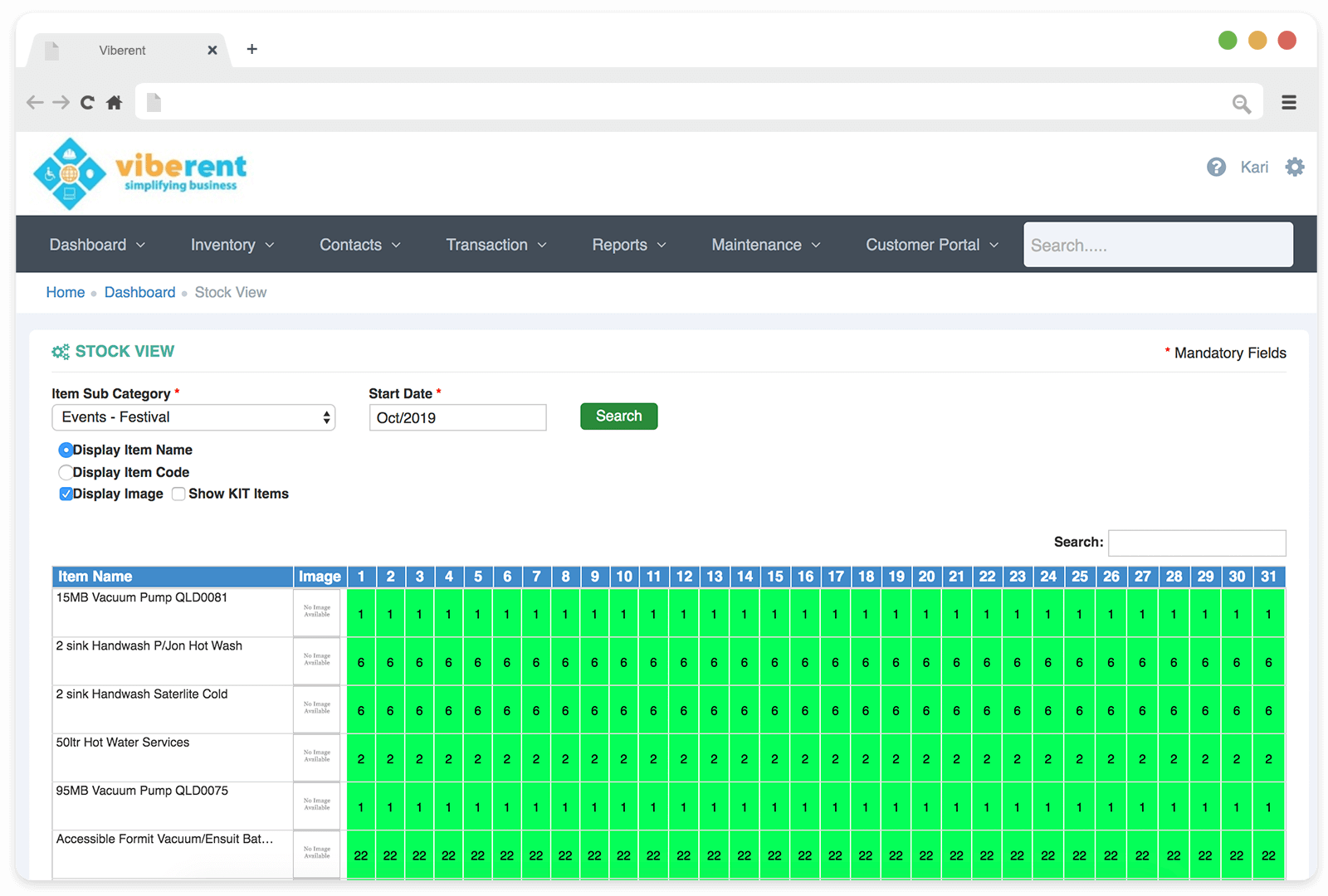The width and height of the screenshot is (1328, 896).
Task: Expand the Inventory menu
Action: [x=232, y=245]
